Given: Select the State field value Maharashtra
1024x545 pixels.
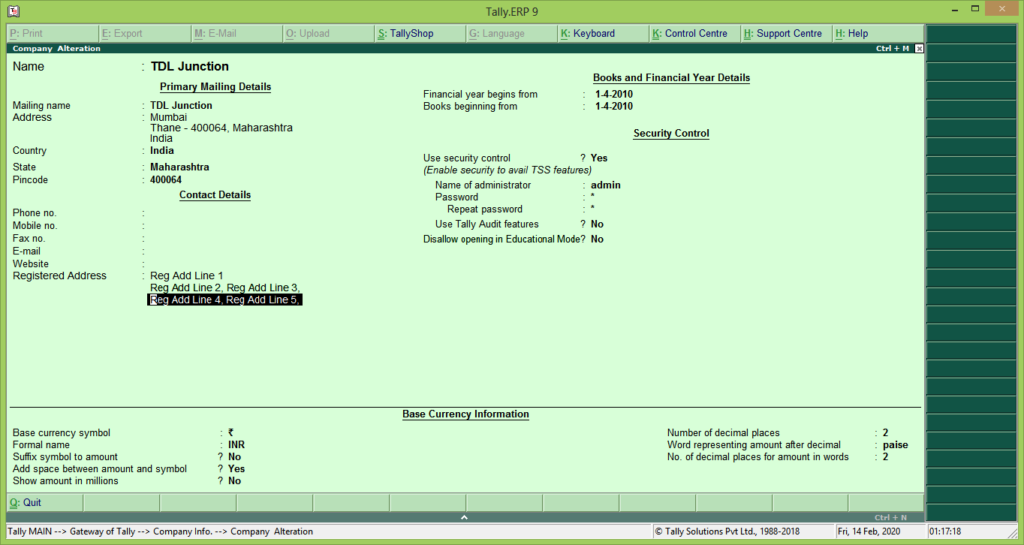Looking at the screenshot, I should coord(180,167).
